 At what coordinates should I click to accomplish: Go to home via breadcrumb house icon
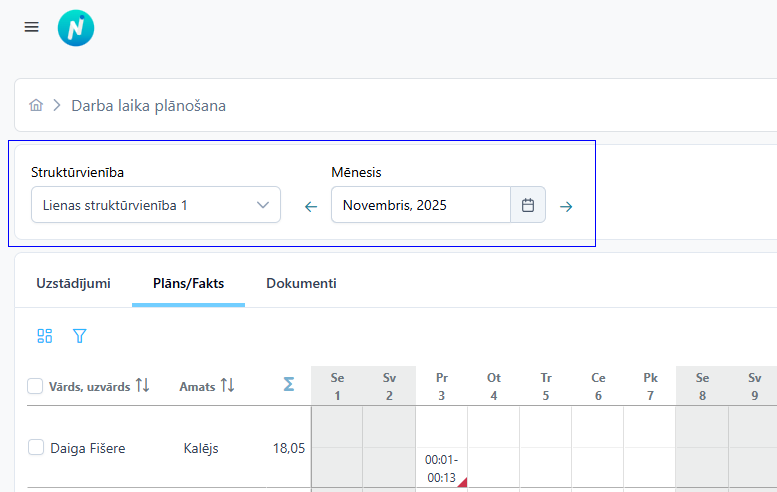coord(36,105)
